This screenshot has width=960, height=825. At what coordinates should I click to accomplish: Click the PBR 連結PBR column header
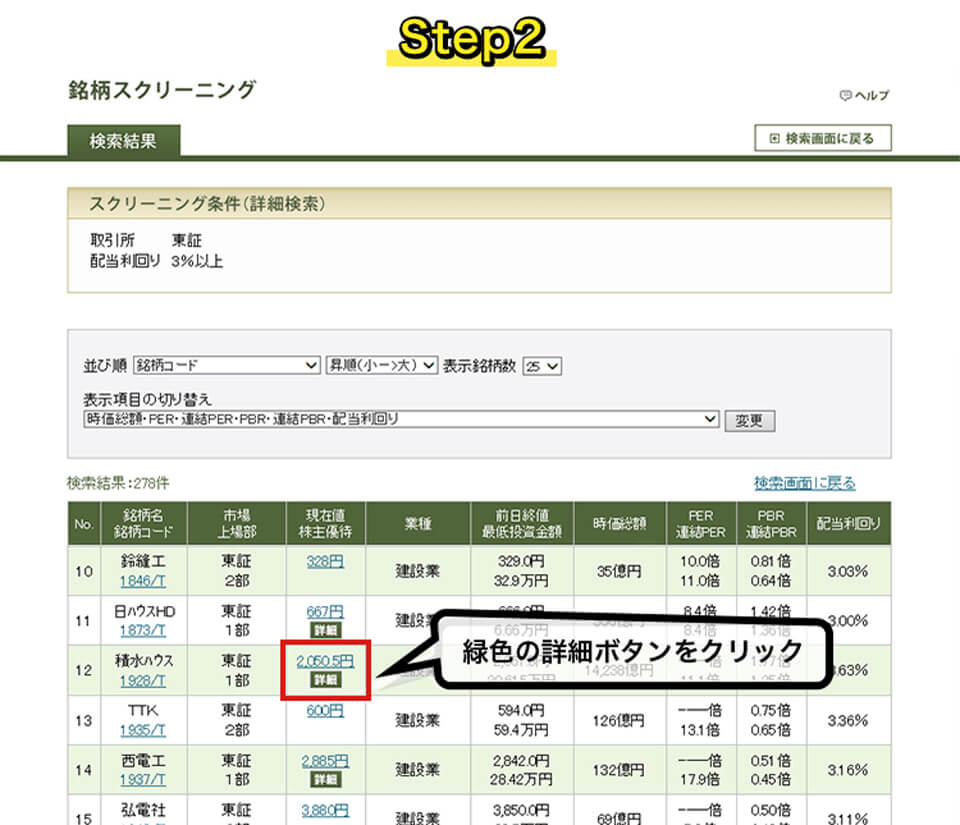coord(771,523)
